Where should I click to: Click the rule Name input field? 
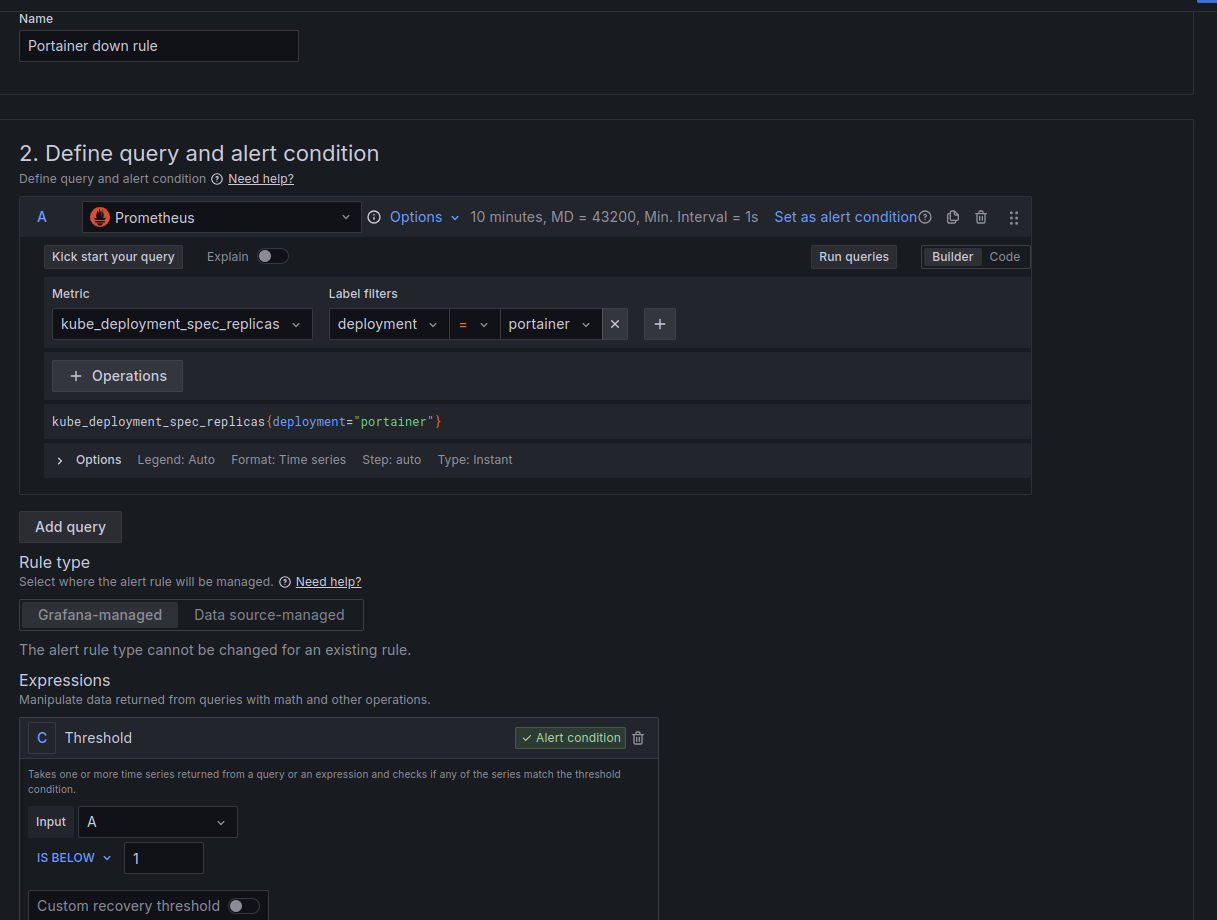158,46
